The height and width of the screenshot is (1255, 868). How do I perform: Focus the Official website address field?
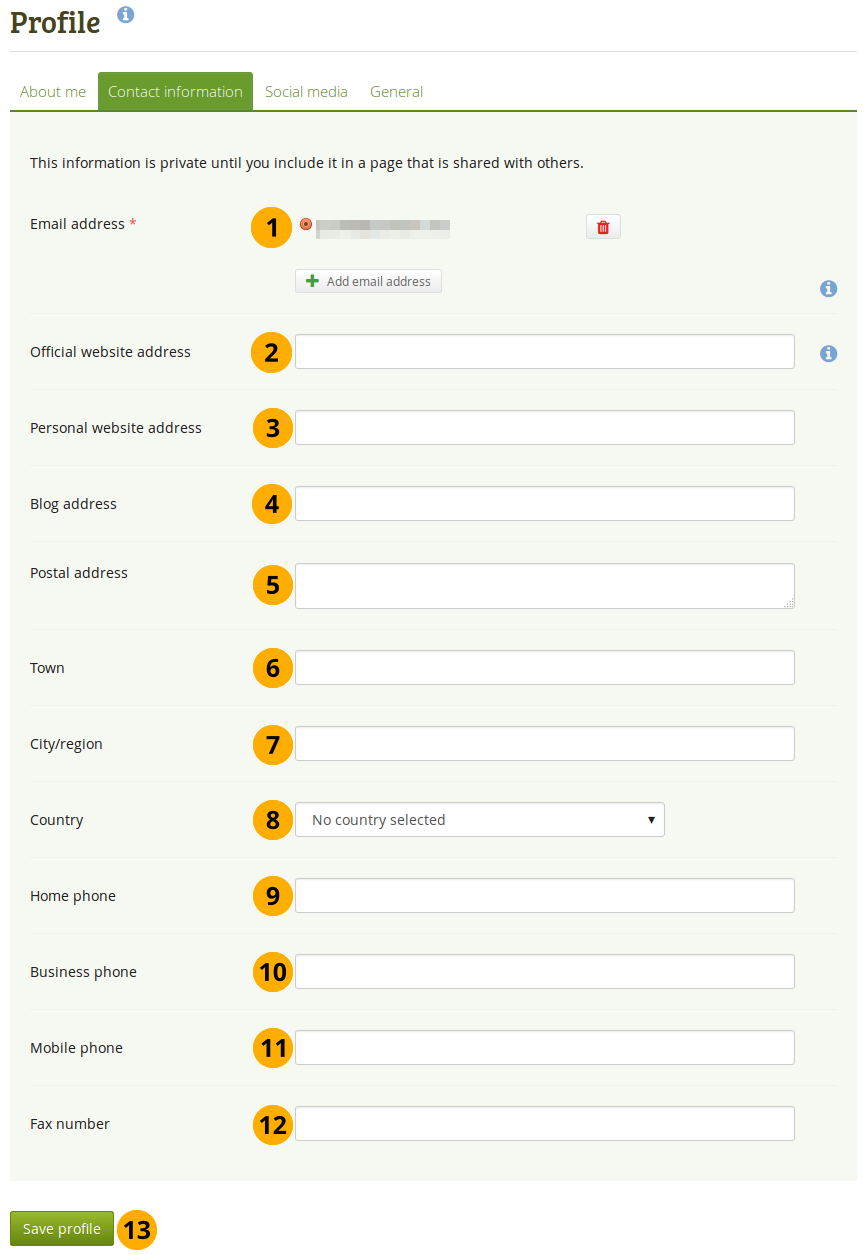[544, 352]
